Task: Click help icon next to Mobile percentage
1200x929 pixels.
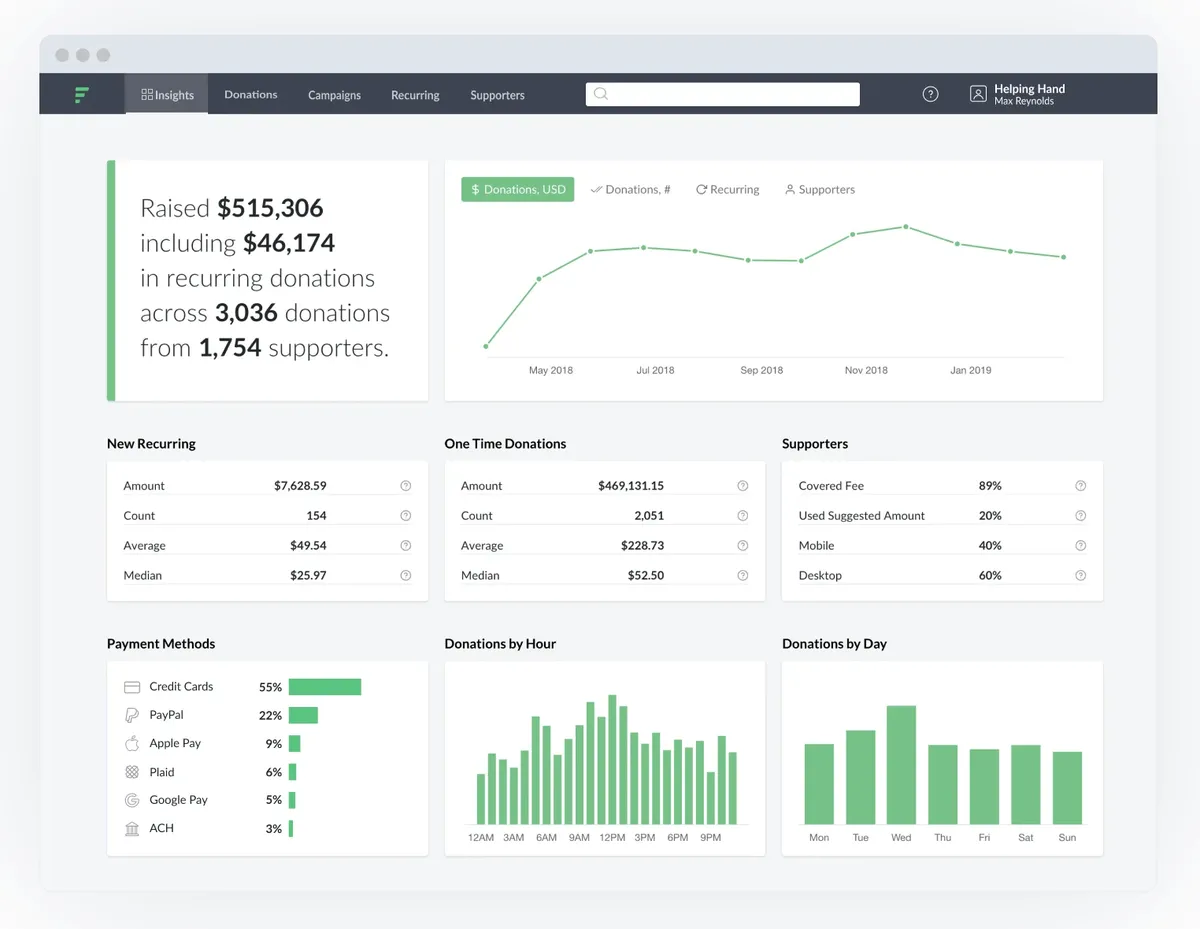Action: click(1081, 546)
